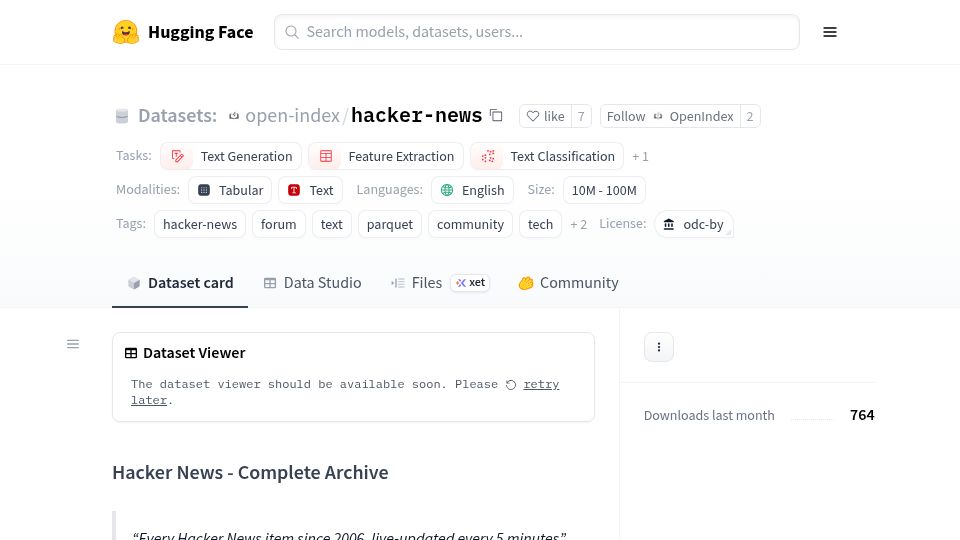The width and height of the screenshot is (960, 540).
Task: Click the retry circular arrow icon
Action: tap(511, 384)
